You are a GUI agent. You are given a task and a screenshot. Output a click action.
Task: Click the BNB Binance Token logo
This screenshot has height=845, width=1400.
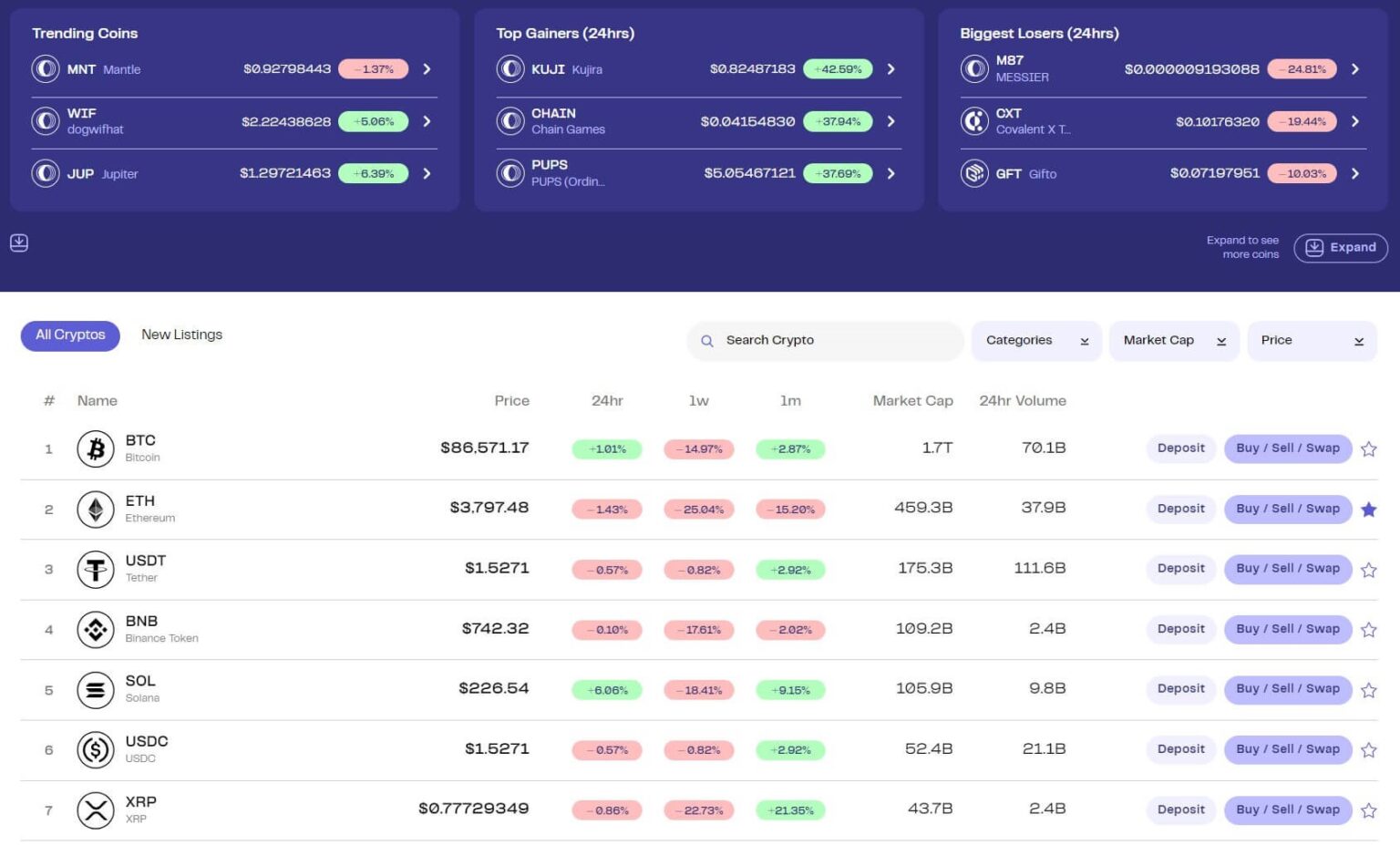tap(96, 630)
